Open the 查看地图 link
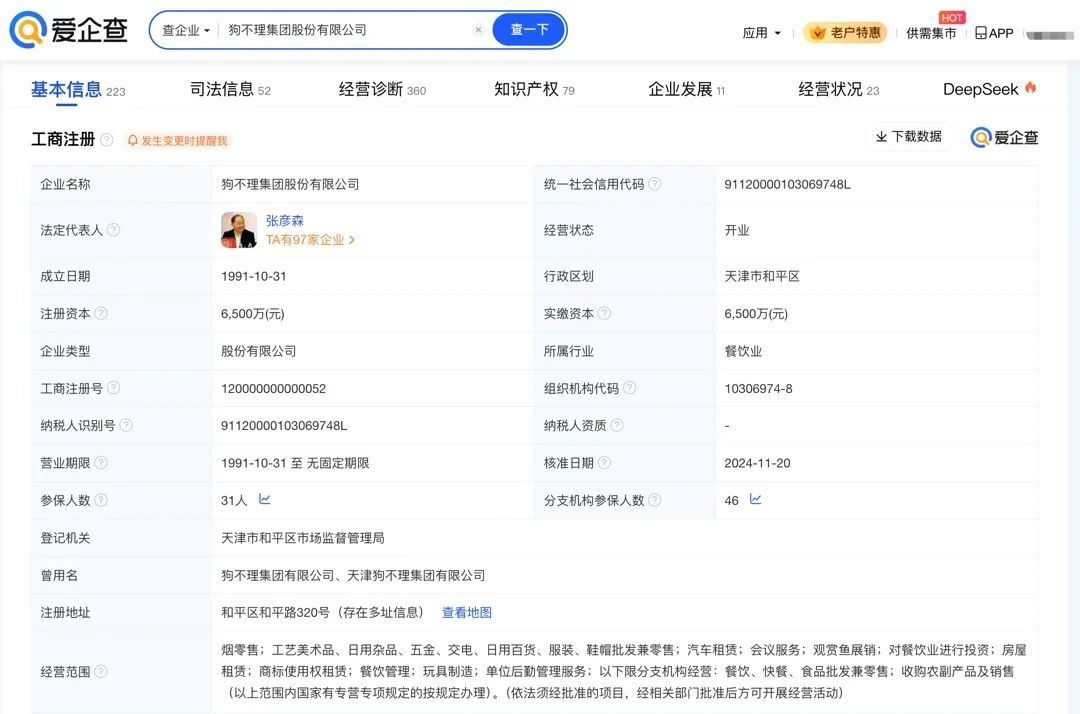The width and height of the screenshot is (1080, 714). click(x=466, y=612)
